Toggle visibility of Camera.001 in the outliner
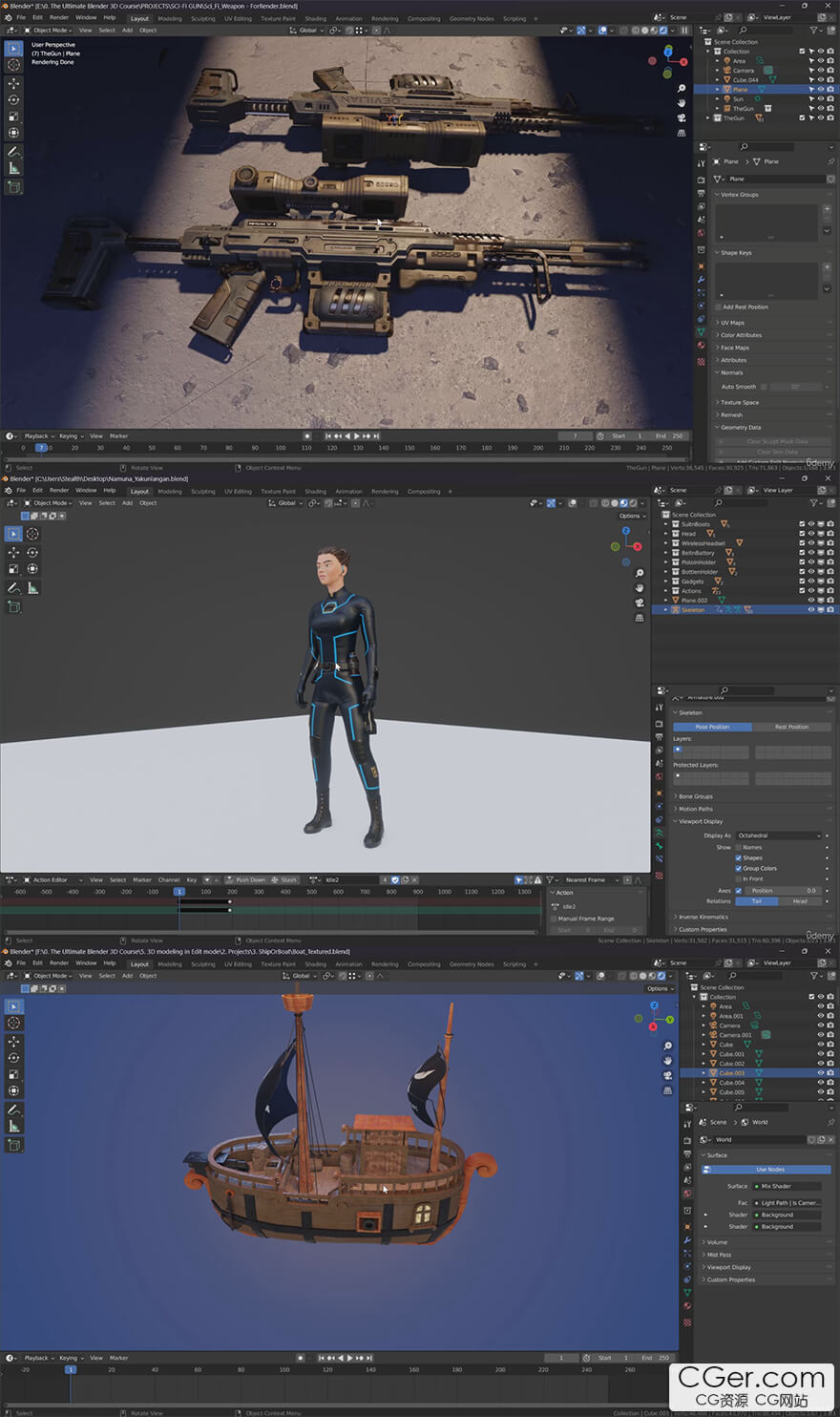This screenshot has width=840, height=1417. [820, 1035]
